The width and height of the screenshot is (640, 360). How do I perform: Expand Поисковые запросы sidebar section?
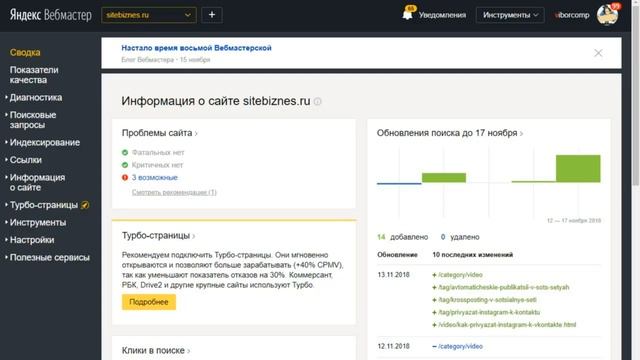(33, 120)
